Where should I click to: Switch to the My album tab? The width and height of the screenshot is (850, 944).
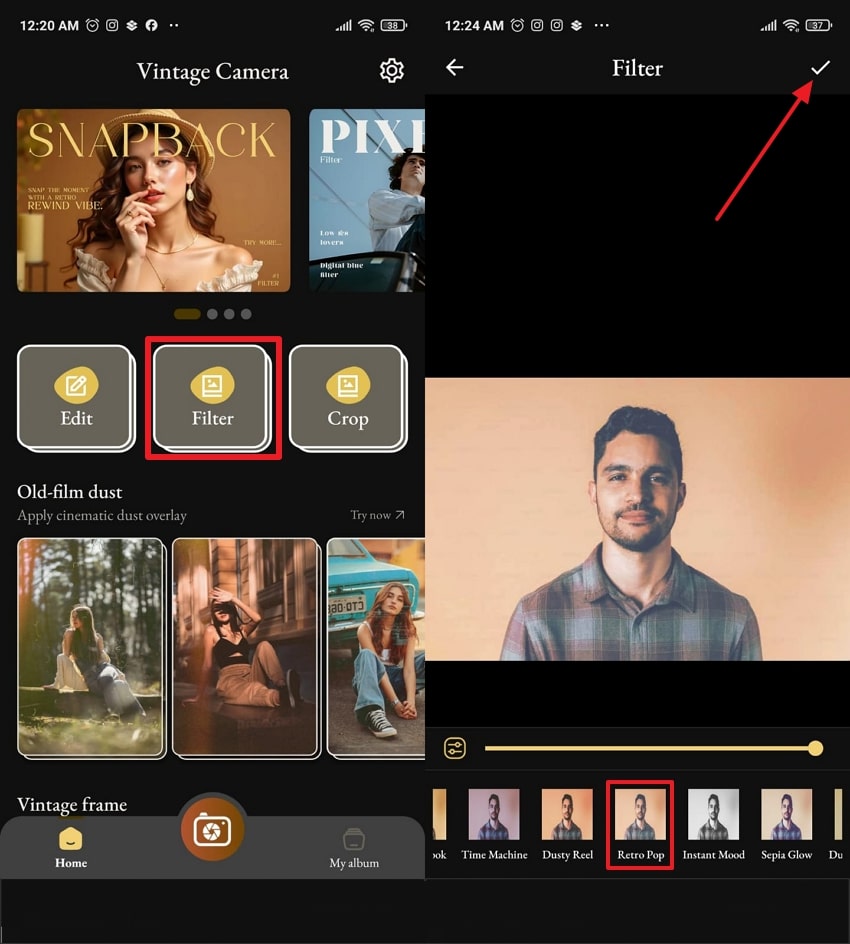tap(354, 848)
